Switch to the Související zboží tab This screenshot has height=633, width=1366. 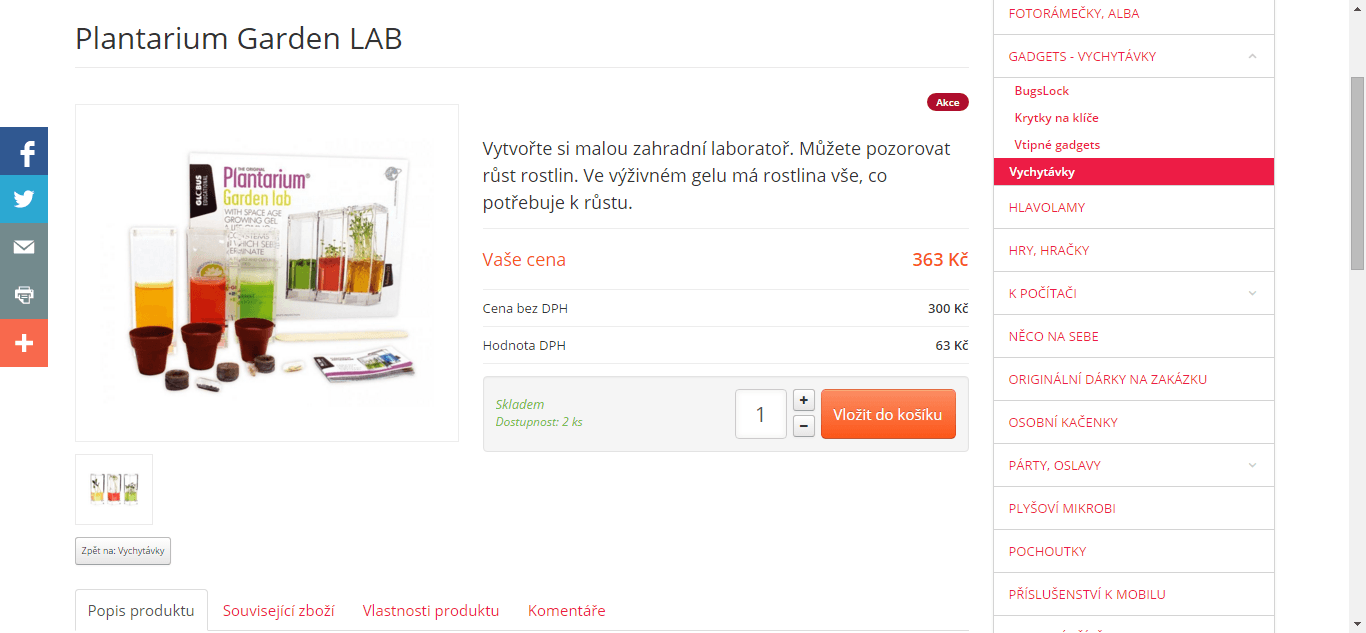(x=278, y=610)
